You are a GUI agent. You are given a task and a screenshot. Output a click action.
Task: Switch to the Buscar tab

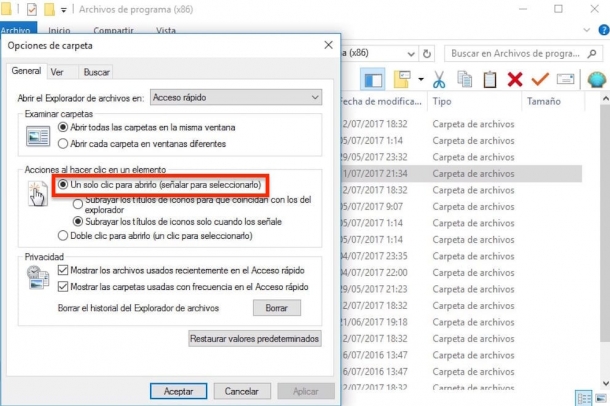(x=96, y=72)
